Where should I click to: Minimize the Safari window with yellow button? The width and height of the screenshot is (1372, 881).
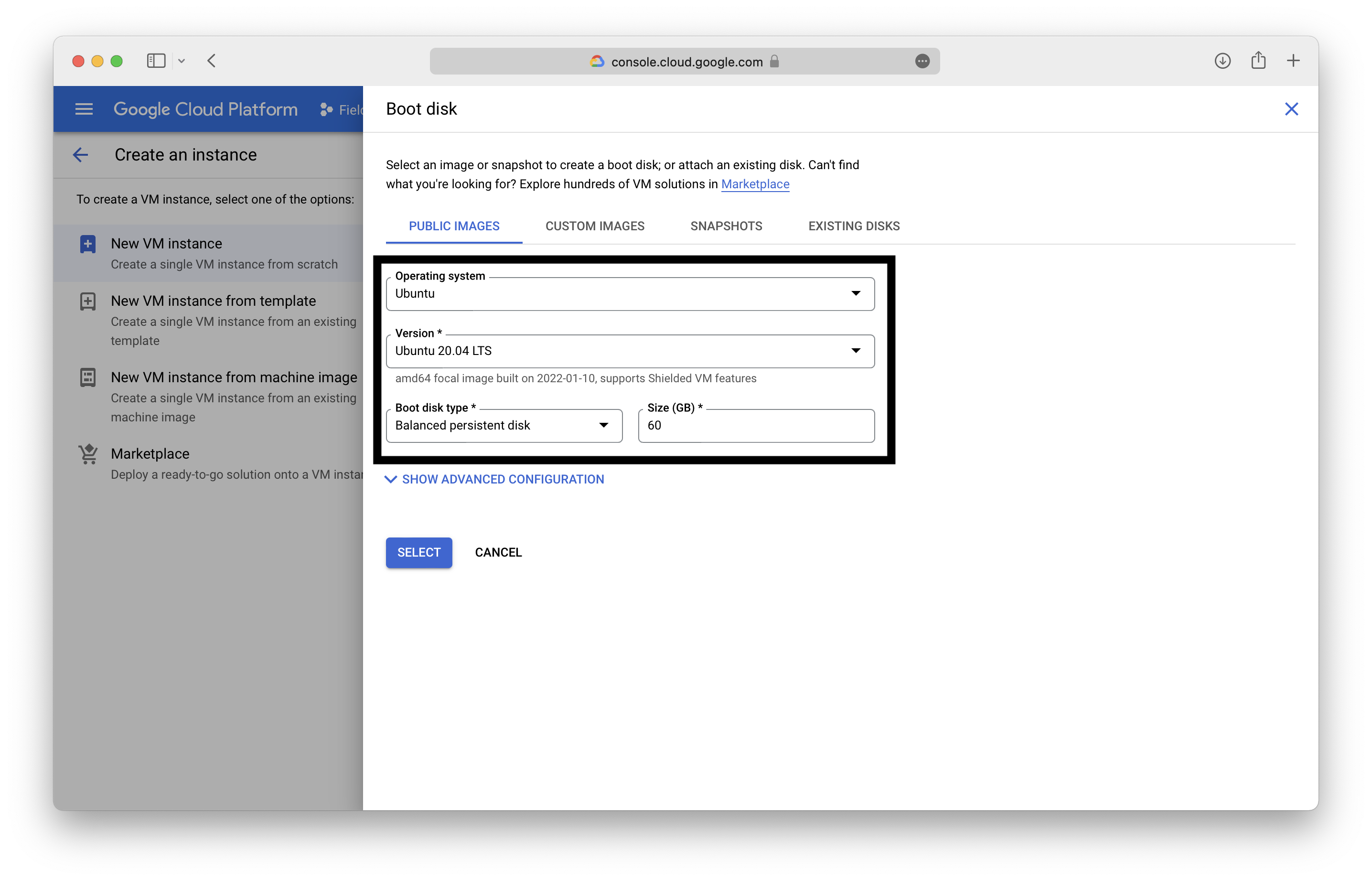click(97, 61)
